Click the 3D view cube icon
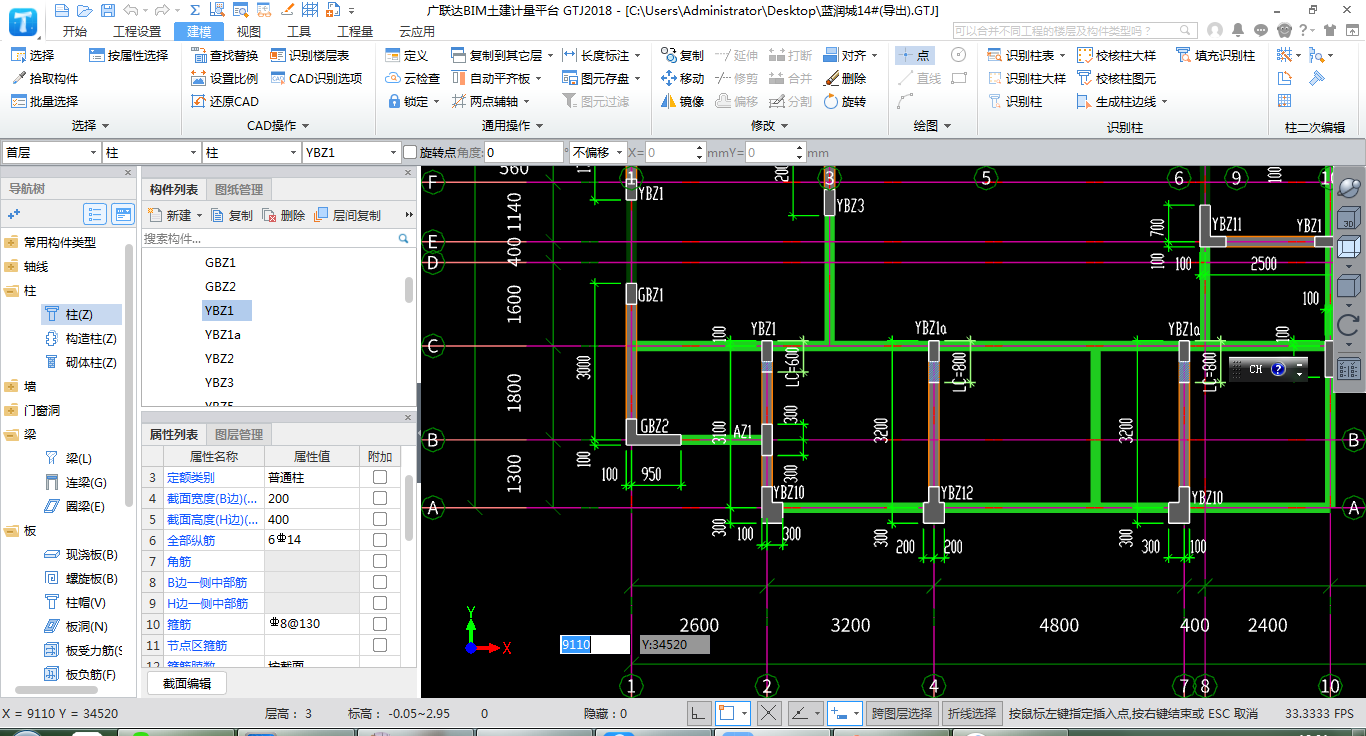This screenshot has height=736, width=1366. pyautogui.click(x=1349, y=217)
